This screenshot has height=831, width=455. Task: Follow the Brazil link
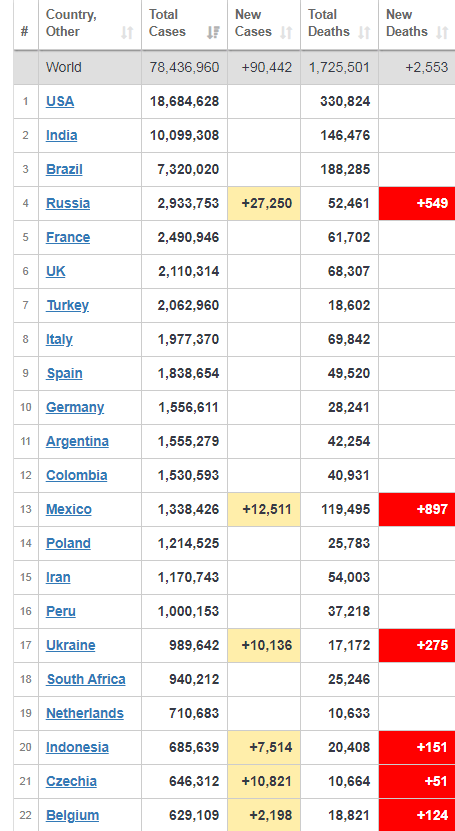pos(64,169)
